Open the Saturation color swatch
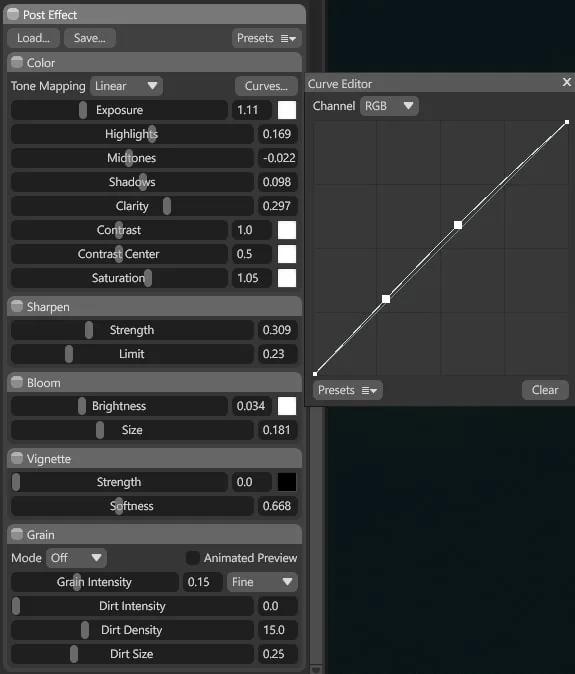The width and height of the screenshot is (575, 674). click(x=287, y=278)
